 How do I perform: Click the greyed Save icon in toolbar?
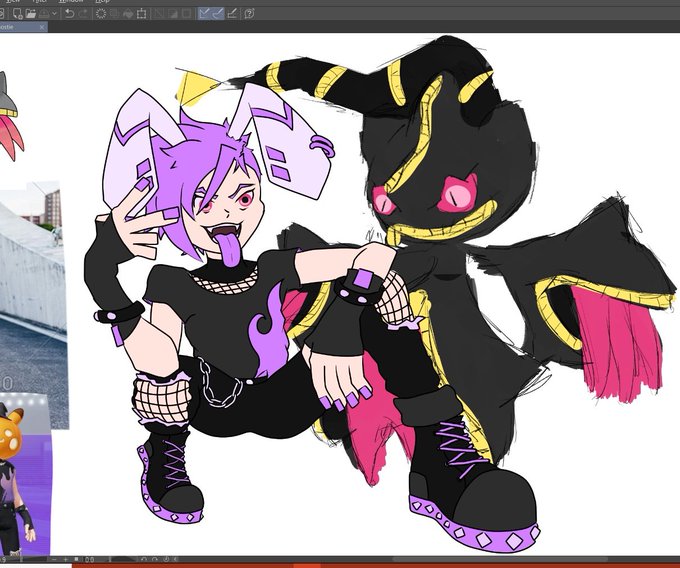[x=44, y=14]
